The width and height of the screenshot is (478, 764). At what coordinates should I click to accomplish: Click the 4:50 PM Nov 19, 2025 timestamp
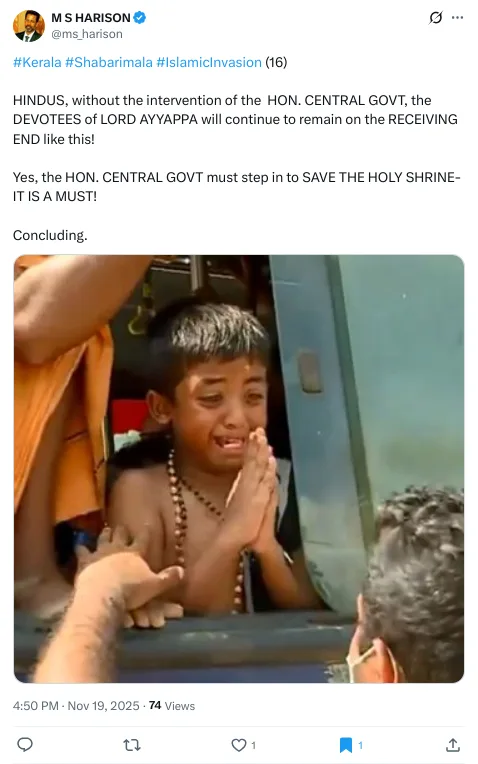(x=76, y=706)
